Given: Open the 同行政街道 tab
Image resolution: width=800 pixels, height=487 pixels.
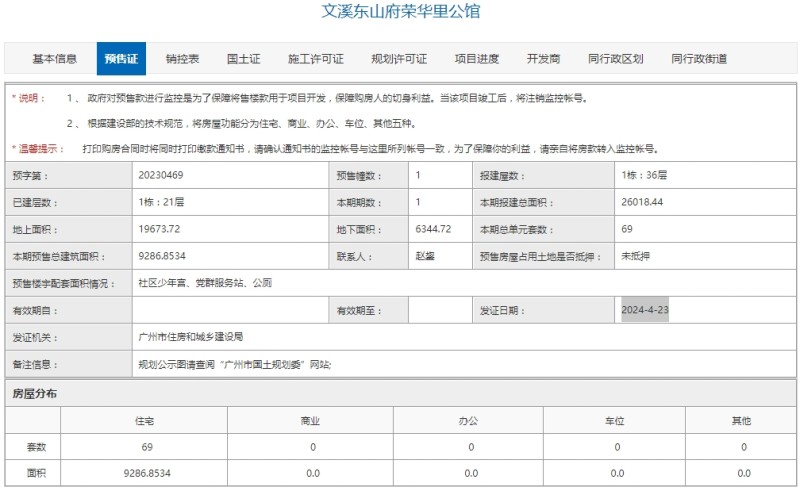Looking at the screenshot, I should click(699, 59).
